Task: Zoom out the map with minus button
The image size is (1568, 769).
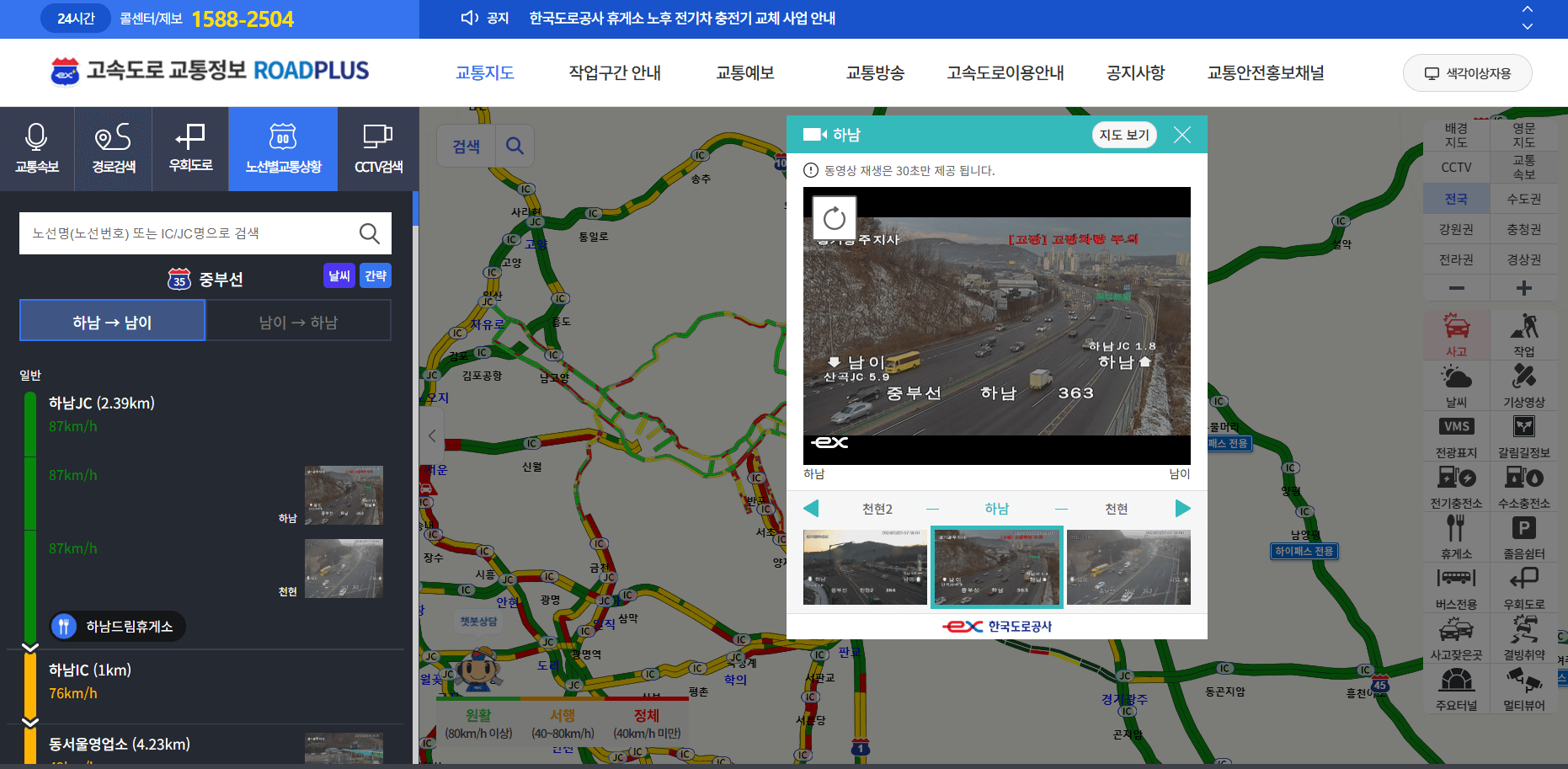Action: point(1456,288)
